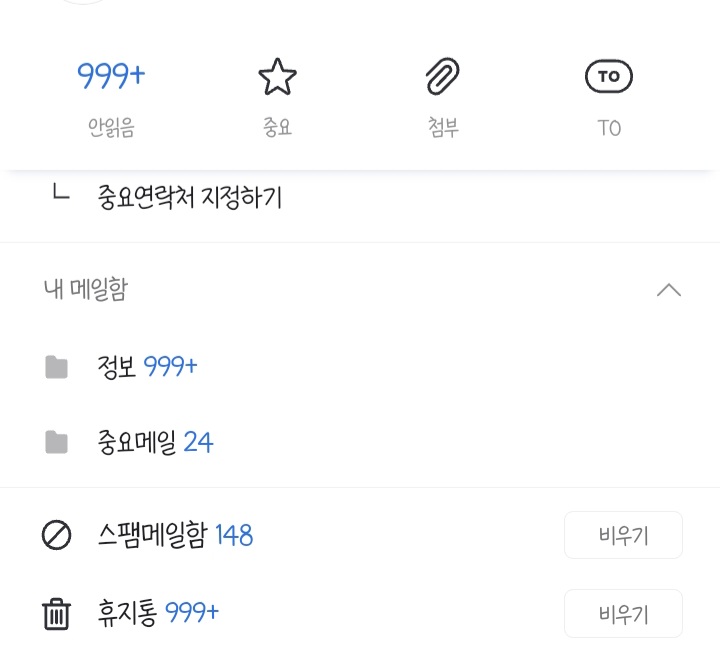Select the 중요 filter label
The height and width of the screenshot is (652, 720).
[277, 128]
